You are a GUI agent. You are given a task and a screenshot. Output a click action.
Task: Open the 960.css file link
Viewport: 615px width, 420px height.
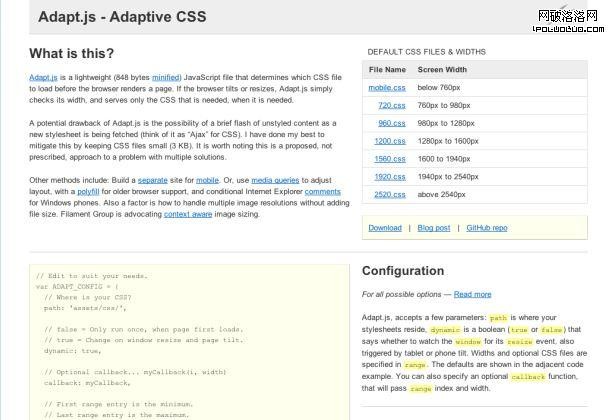pyautogui.click(x=391, y=123)
